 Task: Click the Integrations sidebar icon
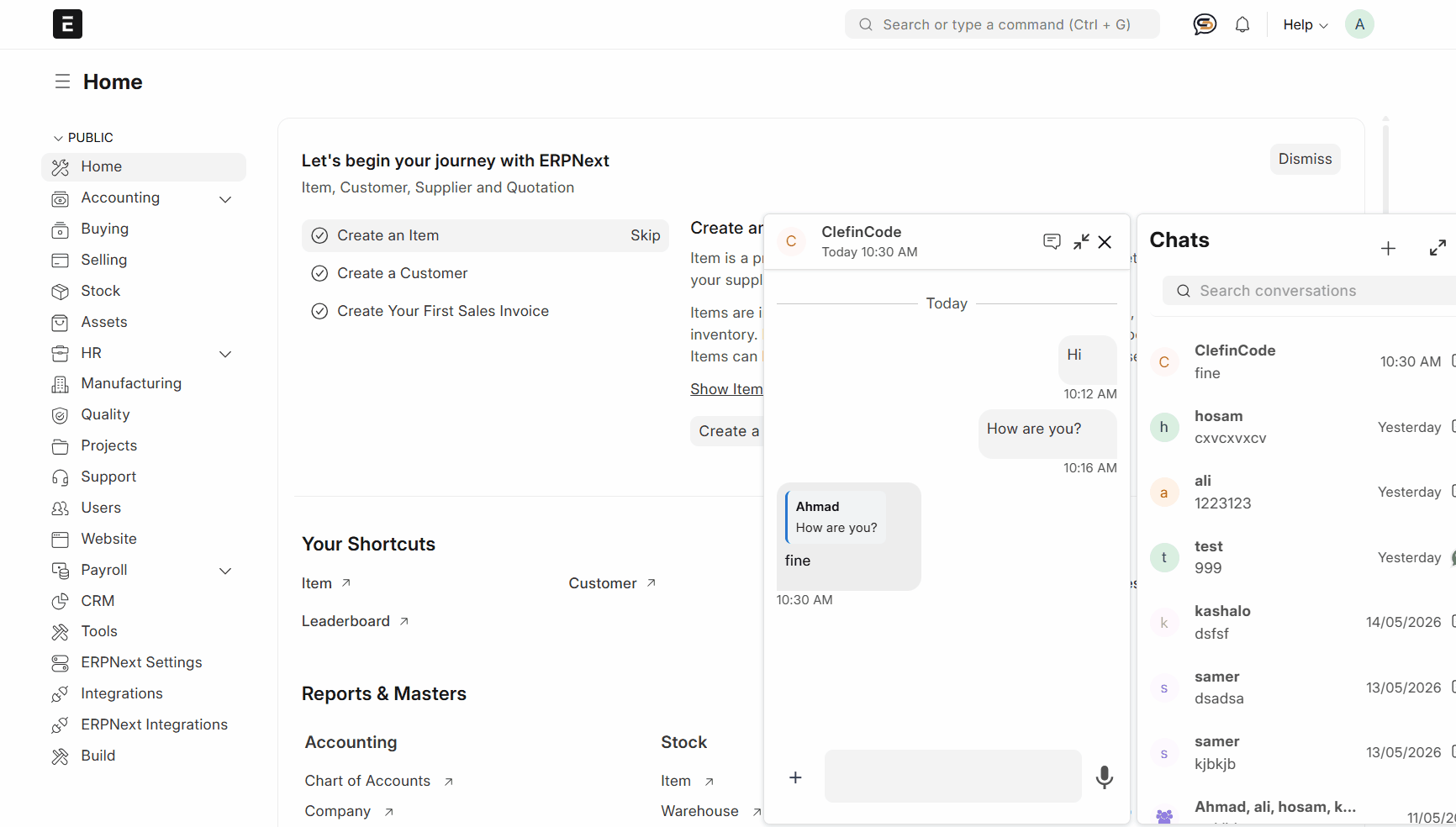pos(61,694)
